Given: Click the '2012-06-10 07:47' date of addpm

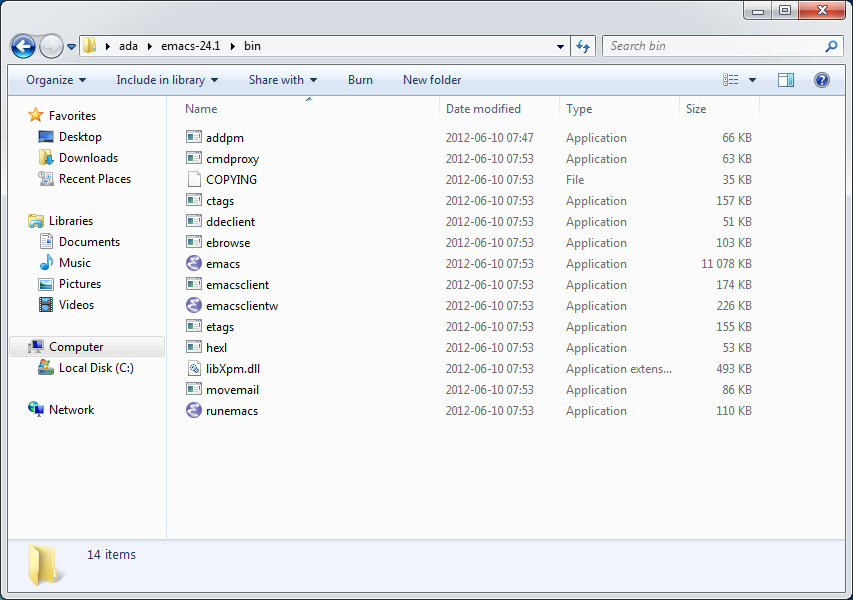Looking at the screenshot, I should point(490,138).
